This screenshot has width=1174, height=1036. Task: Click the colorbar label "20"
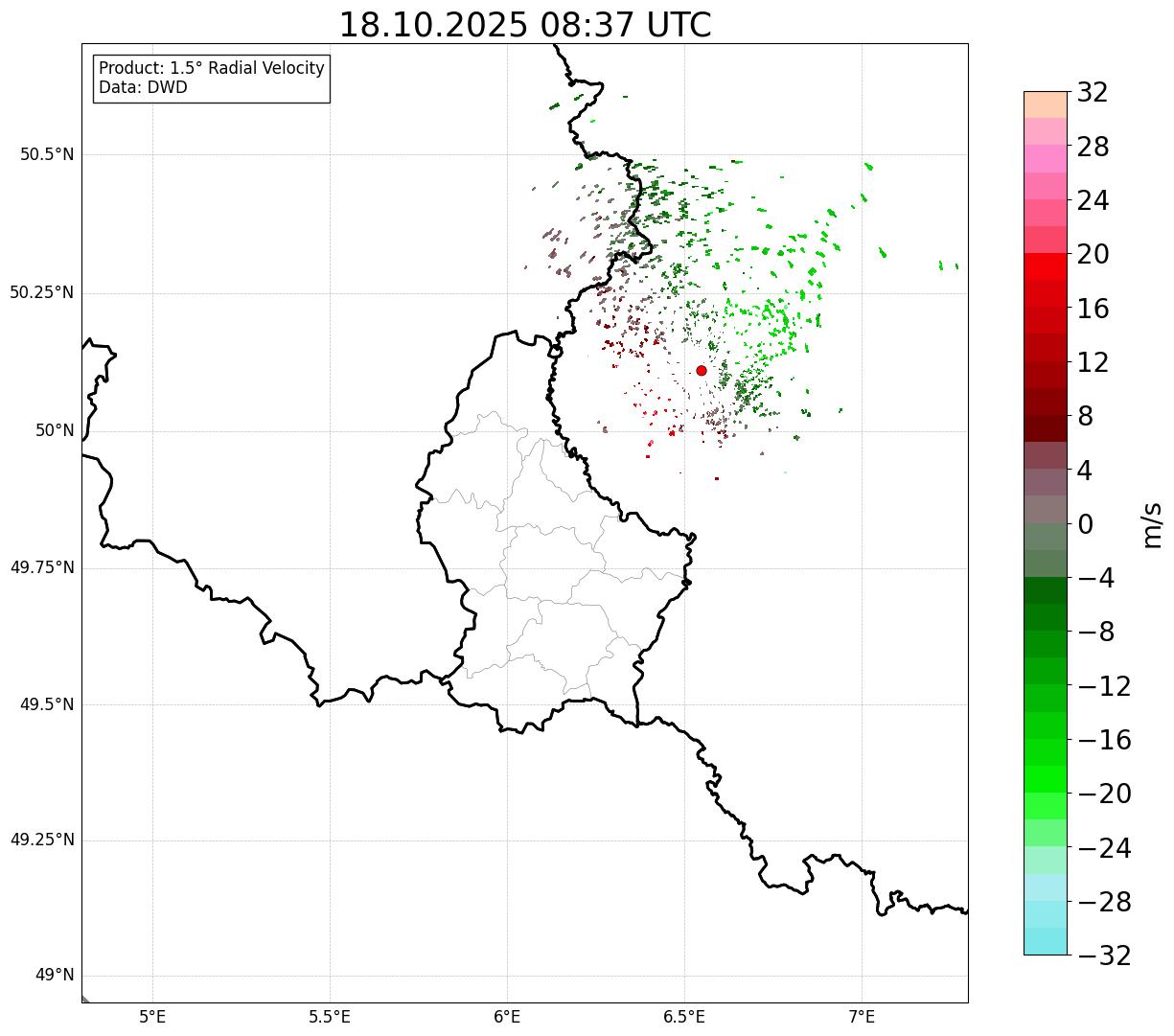pyautogui.click(x=1093, y=254)
